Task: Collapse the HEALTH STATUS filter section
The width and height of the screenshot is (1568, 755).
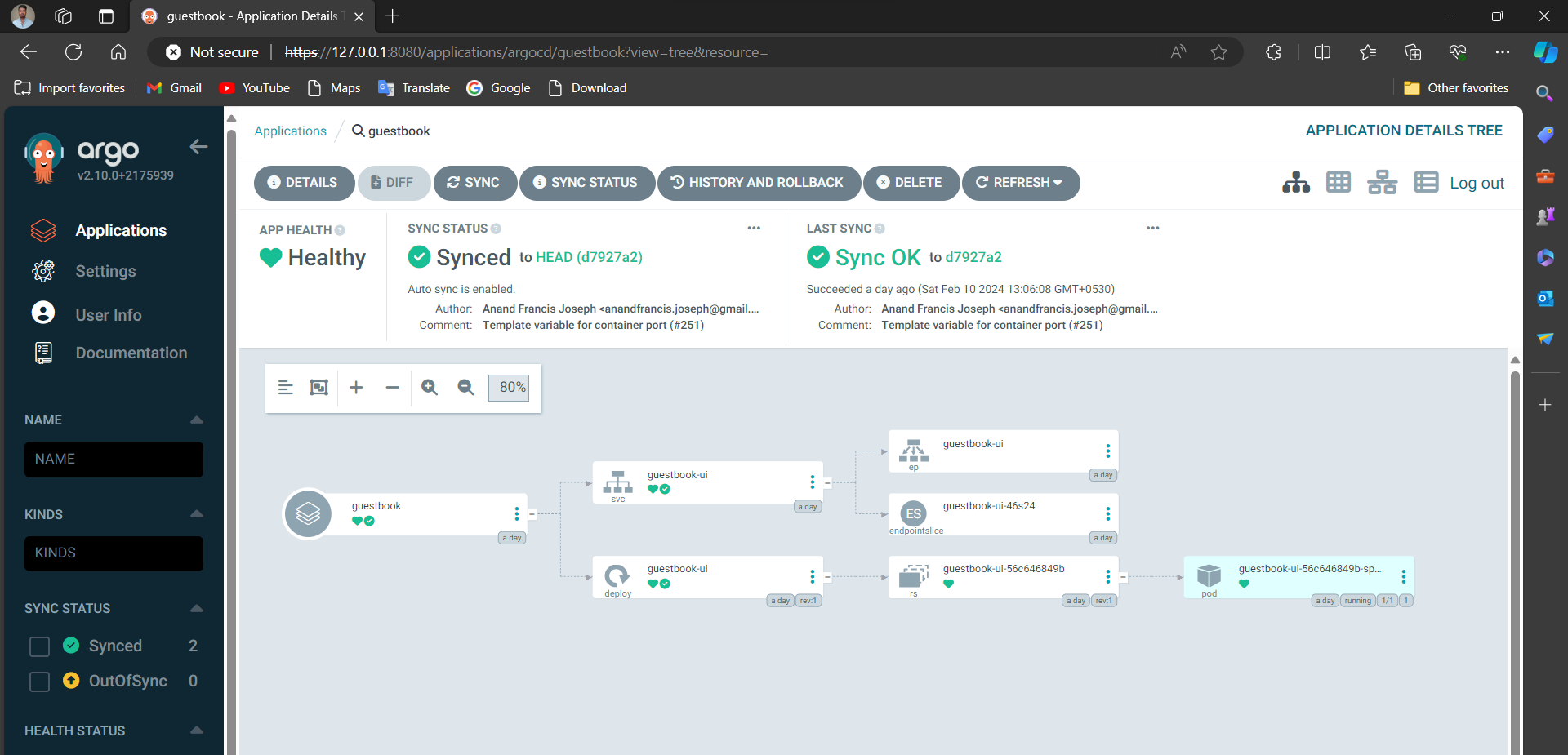Action: click(196, 731)
